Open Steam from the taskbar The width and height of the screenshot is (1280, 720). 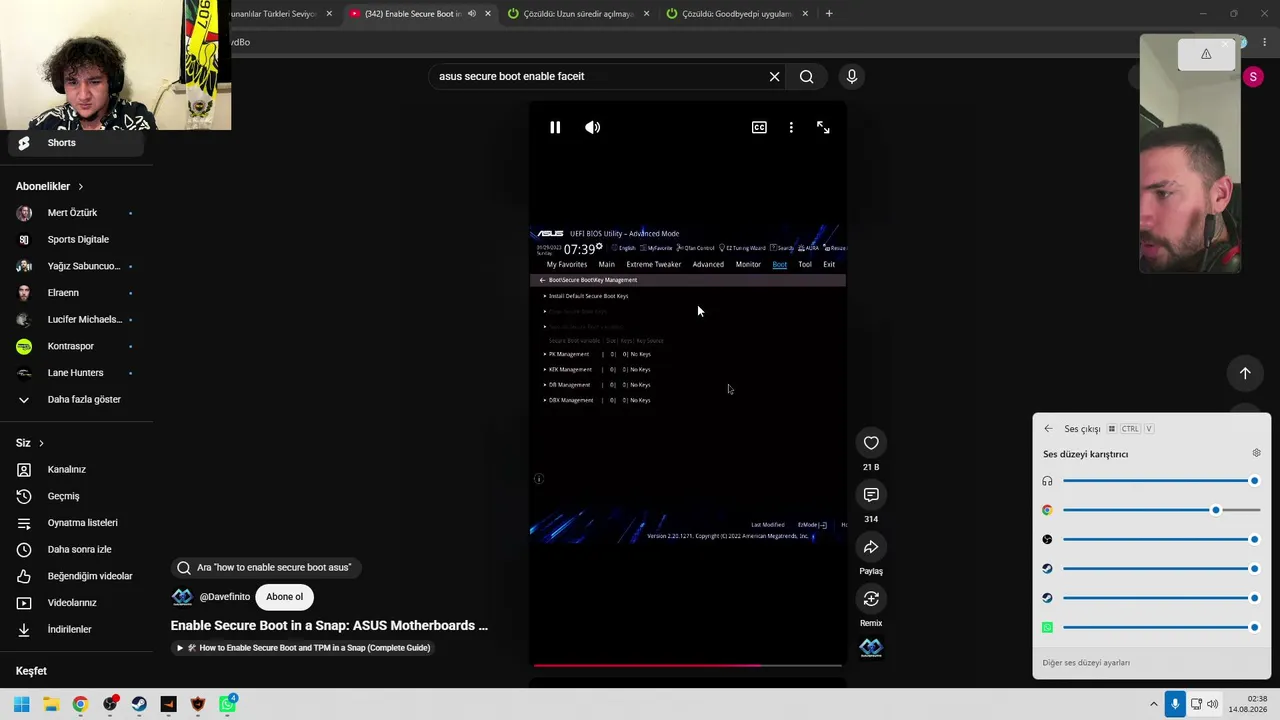tap(139, 704)
